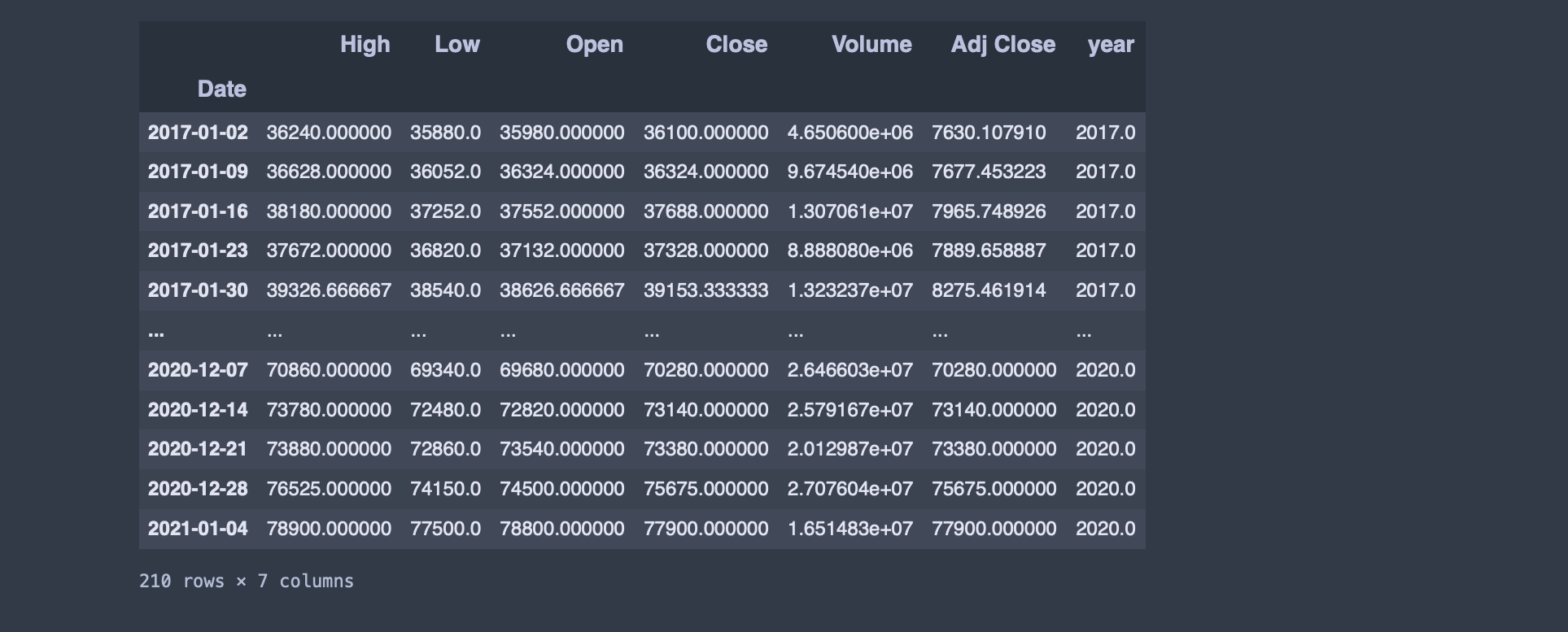Click the year column header
The width and height of the screenshot is (1568, 632).
coord(1111,45)
